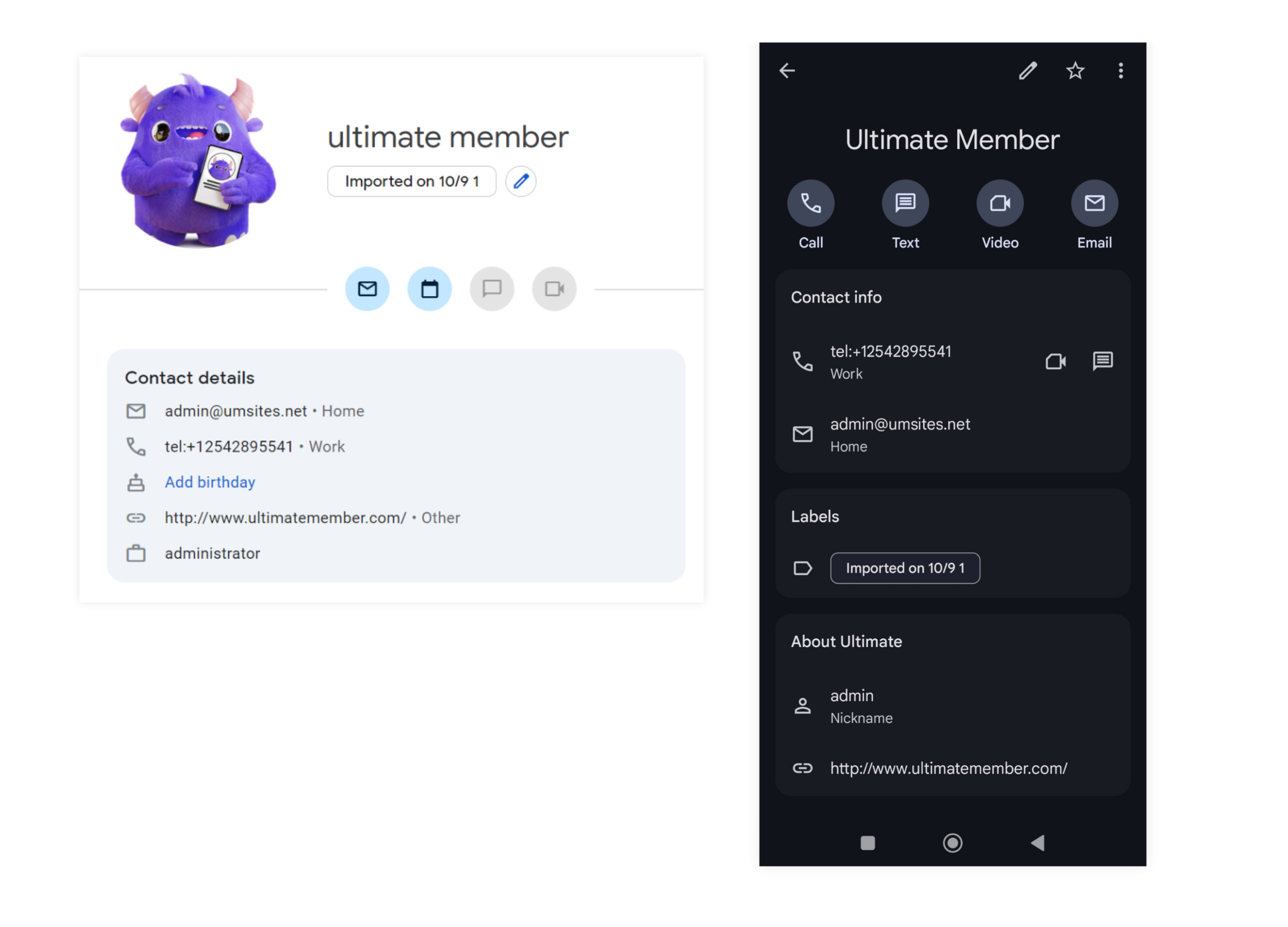The image size is (1288, 927).
Task: Star the contact as favorite
Action: pos(1075,71)
